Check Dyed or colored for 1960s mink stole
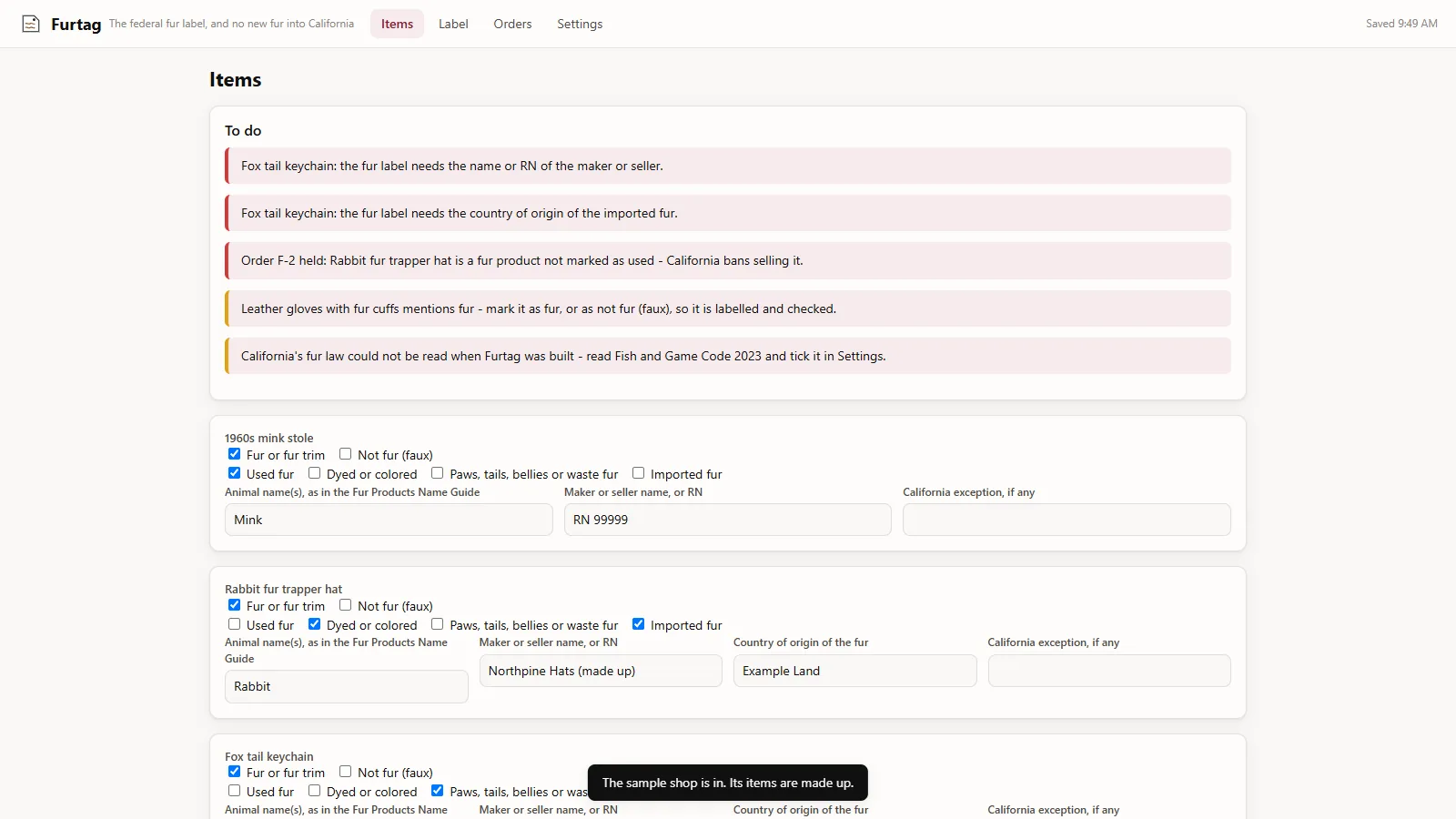 coord(314,473)
